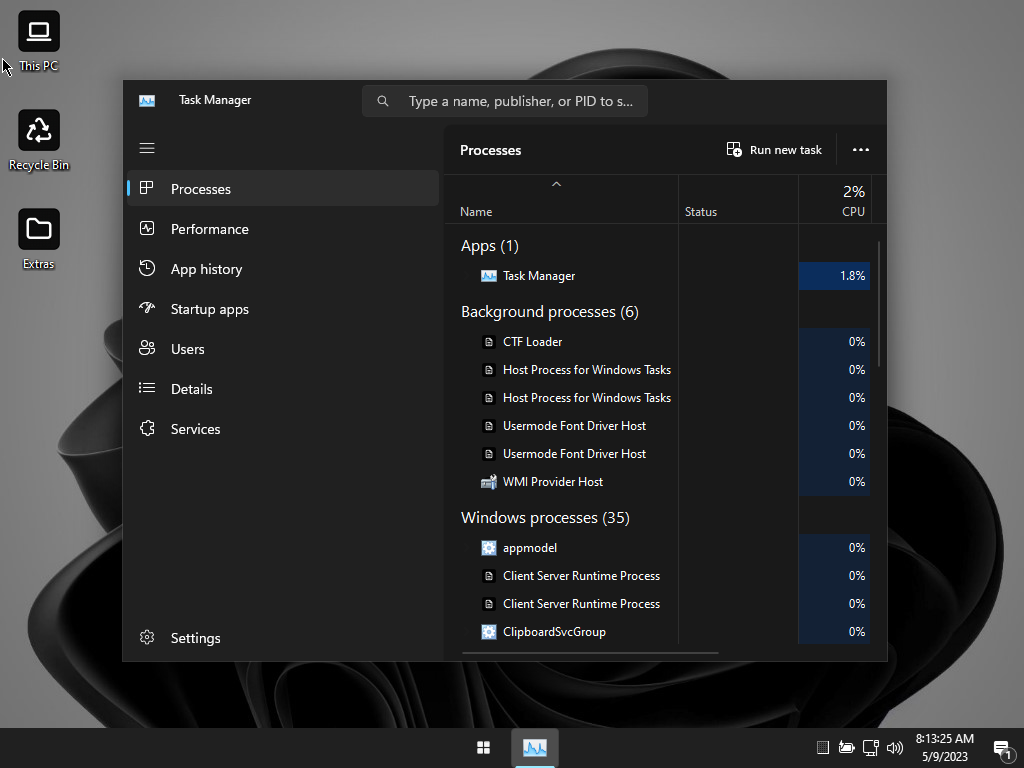Screen dimensions: 1024x768
Task: Click the network tray icon
Action: pos(871,748)
